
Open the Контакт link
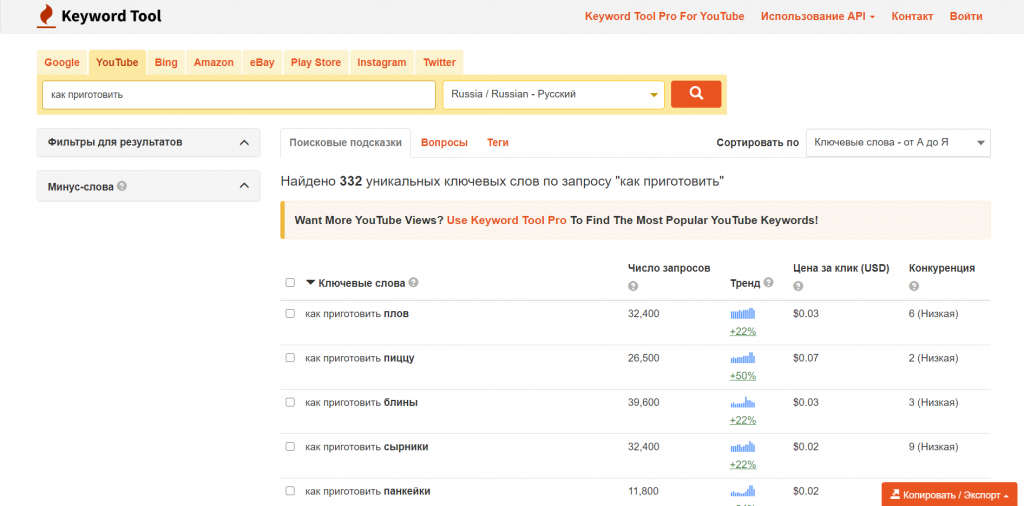pyautogui.click(x=912, y=16)
